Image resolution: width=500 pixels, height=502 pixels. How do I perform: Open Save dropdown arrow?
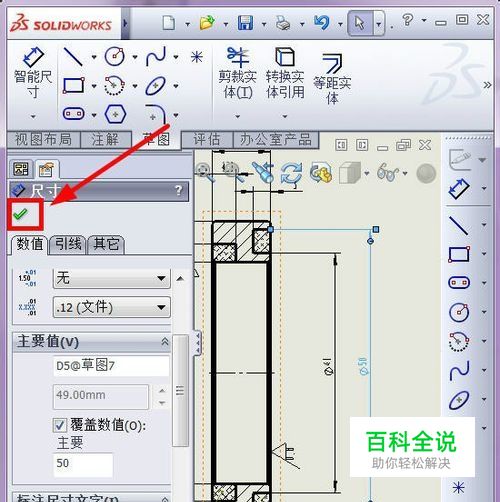pos(264,24)
